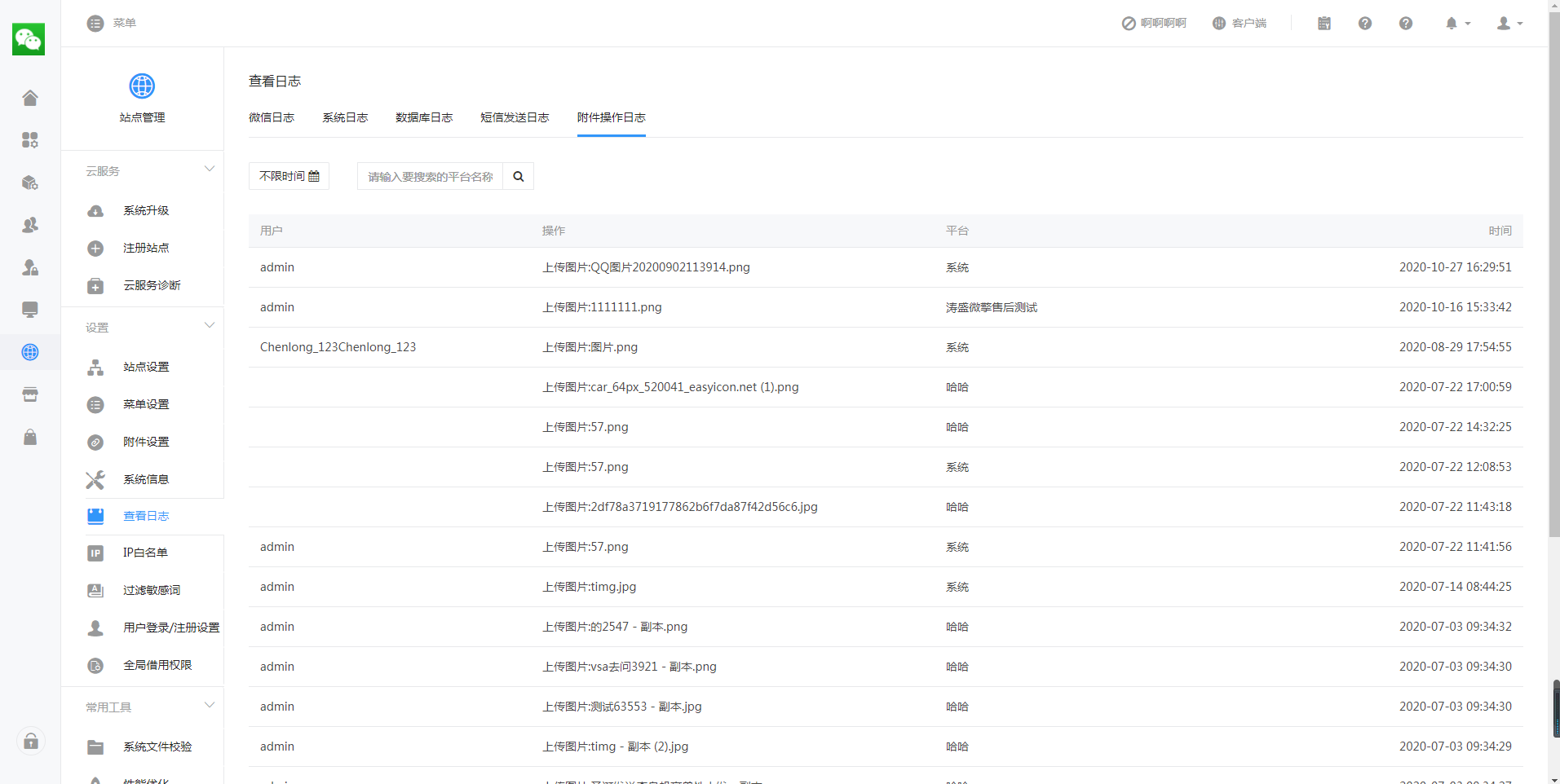Click the IP白名单 icon
The width and height of the screenshot is (1560, 784).
95,553
